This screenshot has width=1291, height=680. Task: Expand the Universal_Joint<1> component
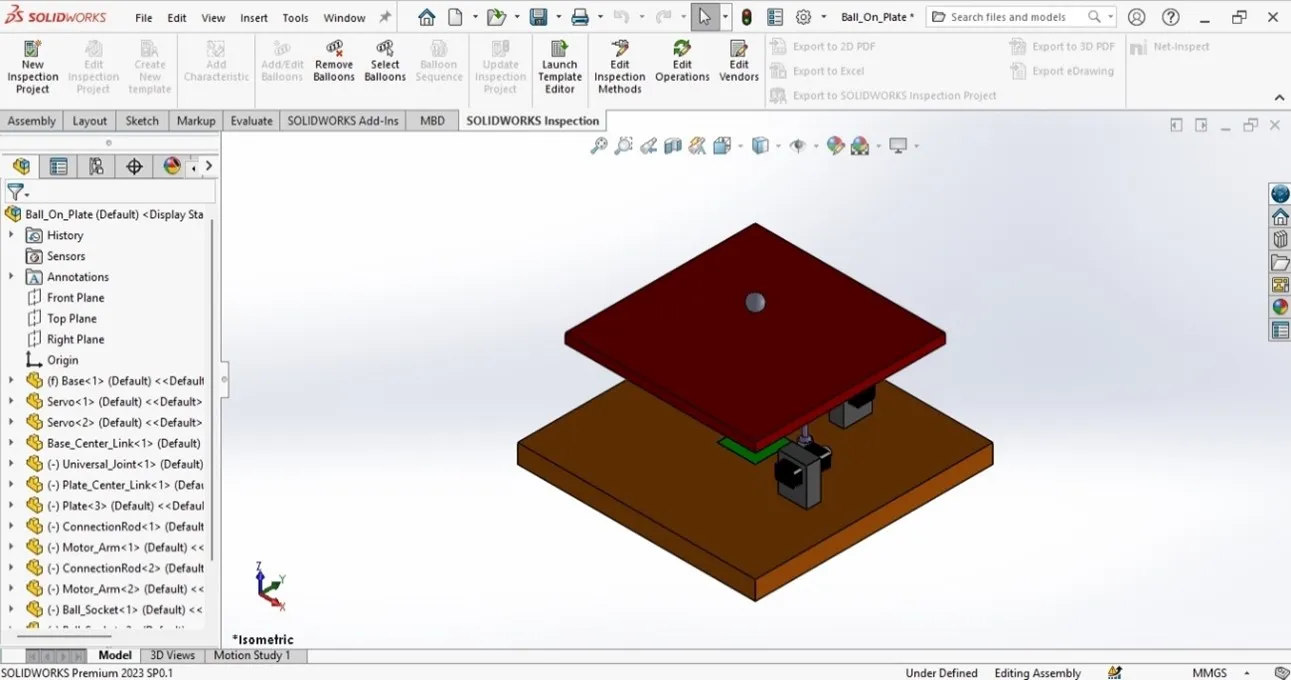[11, 464]
